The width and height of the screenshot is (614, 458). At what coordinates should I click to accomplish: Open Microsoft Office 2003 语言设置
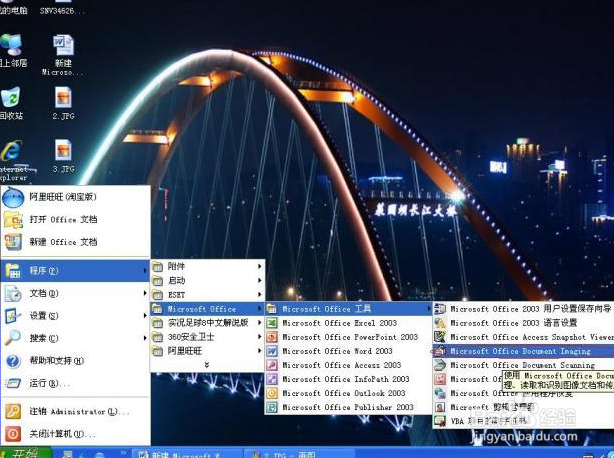(x=524, y=323)
